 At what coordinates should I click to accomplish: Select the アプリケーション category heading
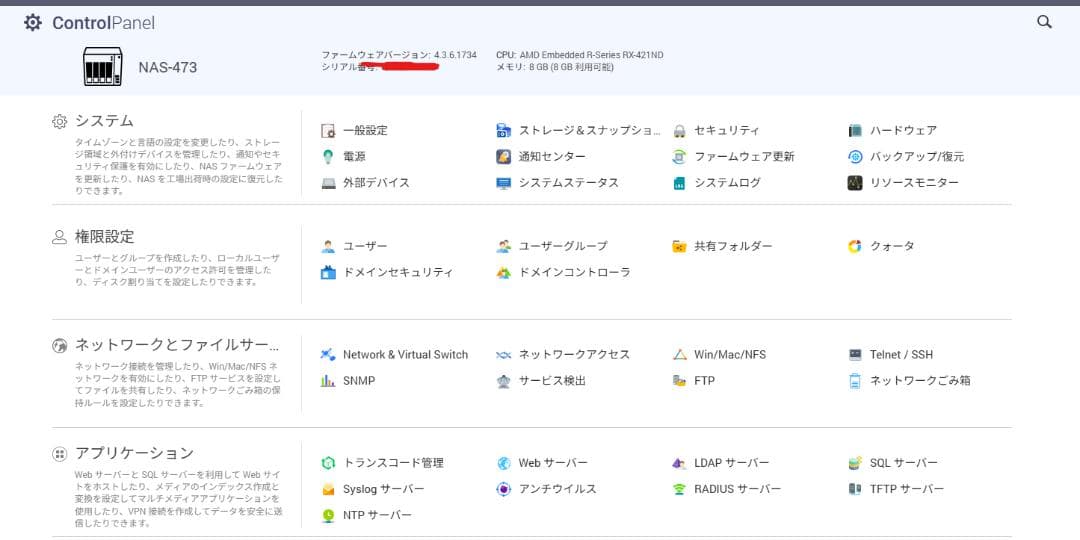pyautogui.click(x=134, y=454)
